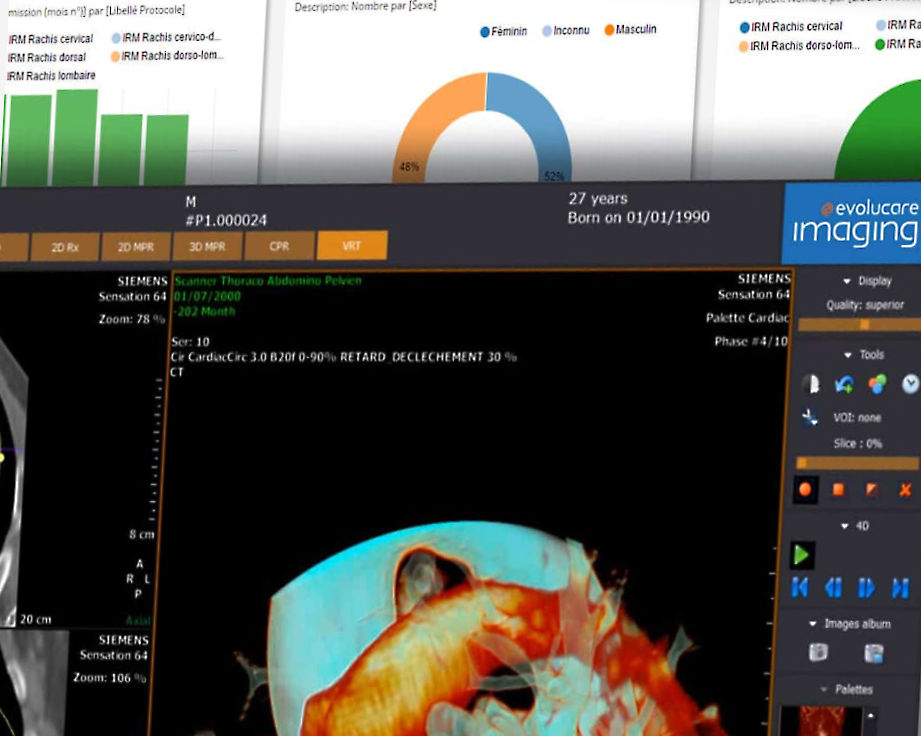Viewport: 921px width, 736px height.
Task: Toggle IRM Rachis dorso-lom... in bar chart legend
Action: (167, 56)
